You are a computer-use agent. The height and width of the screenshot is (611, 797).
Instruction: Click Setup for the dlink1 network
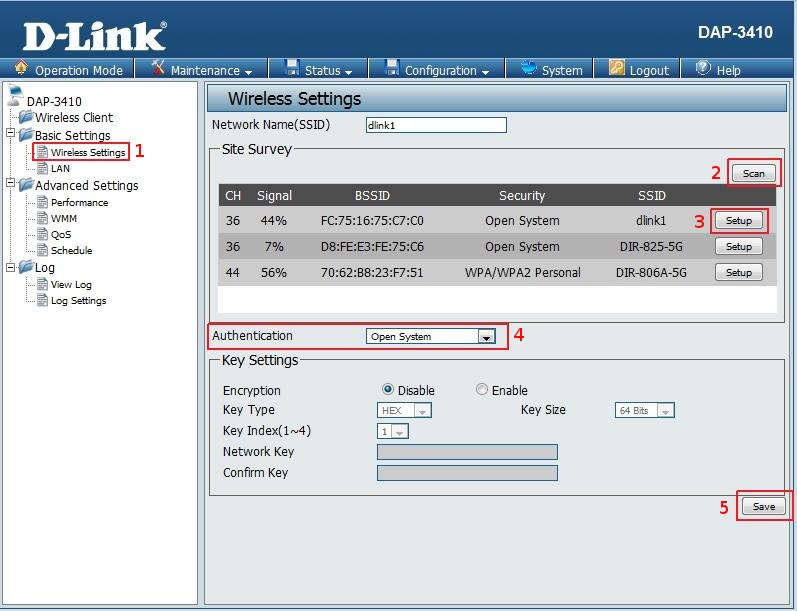[738, 220]
